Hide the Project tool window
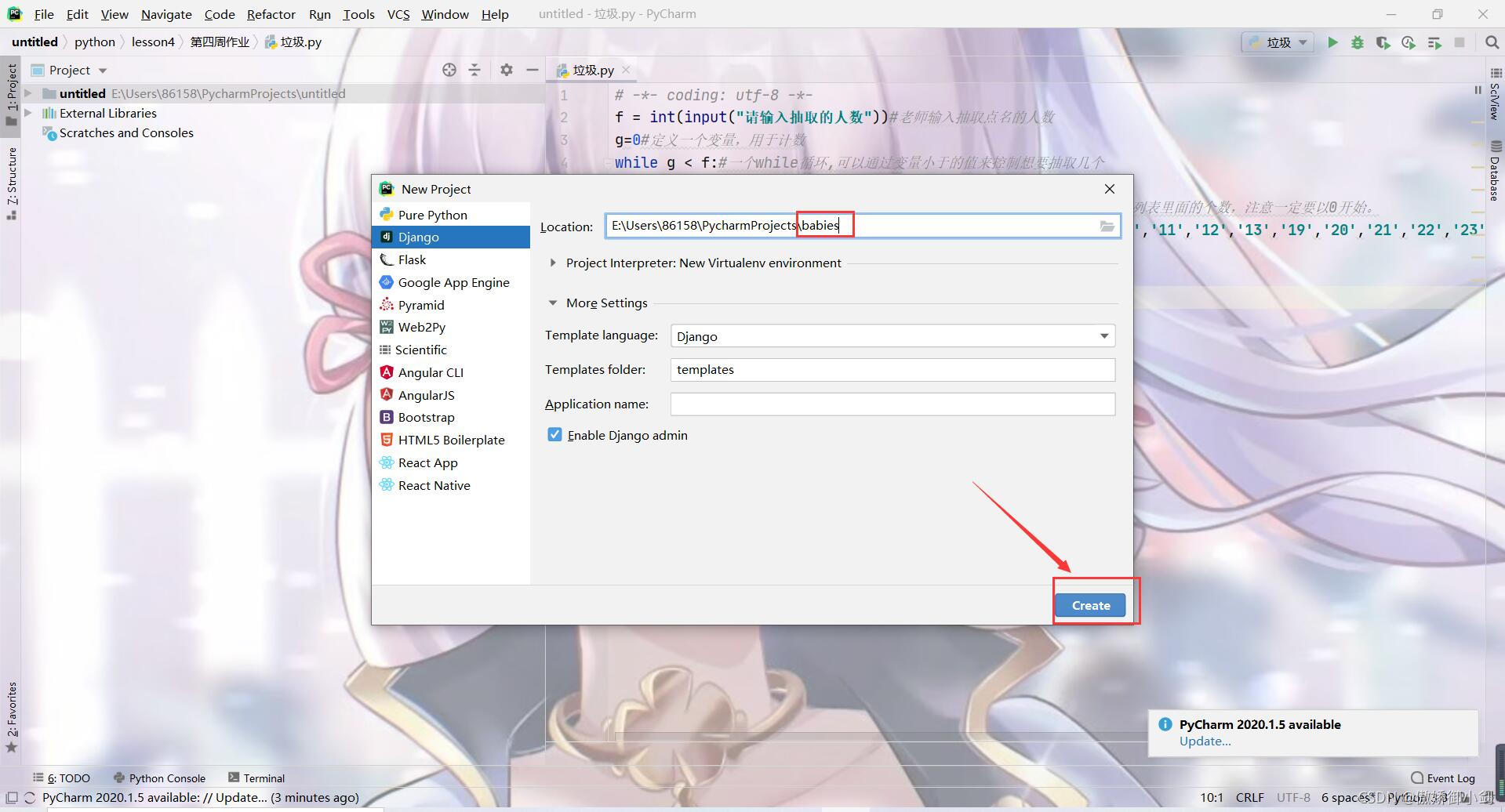 [533, 70]
